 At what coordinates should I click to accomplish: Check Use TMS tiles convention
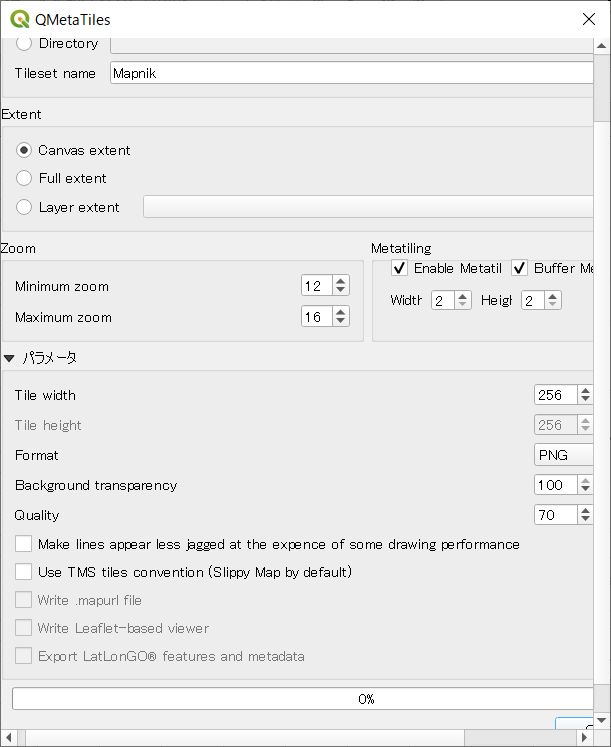[23, 572]
